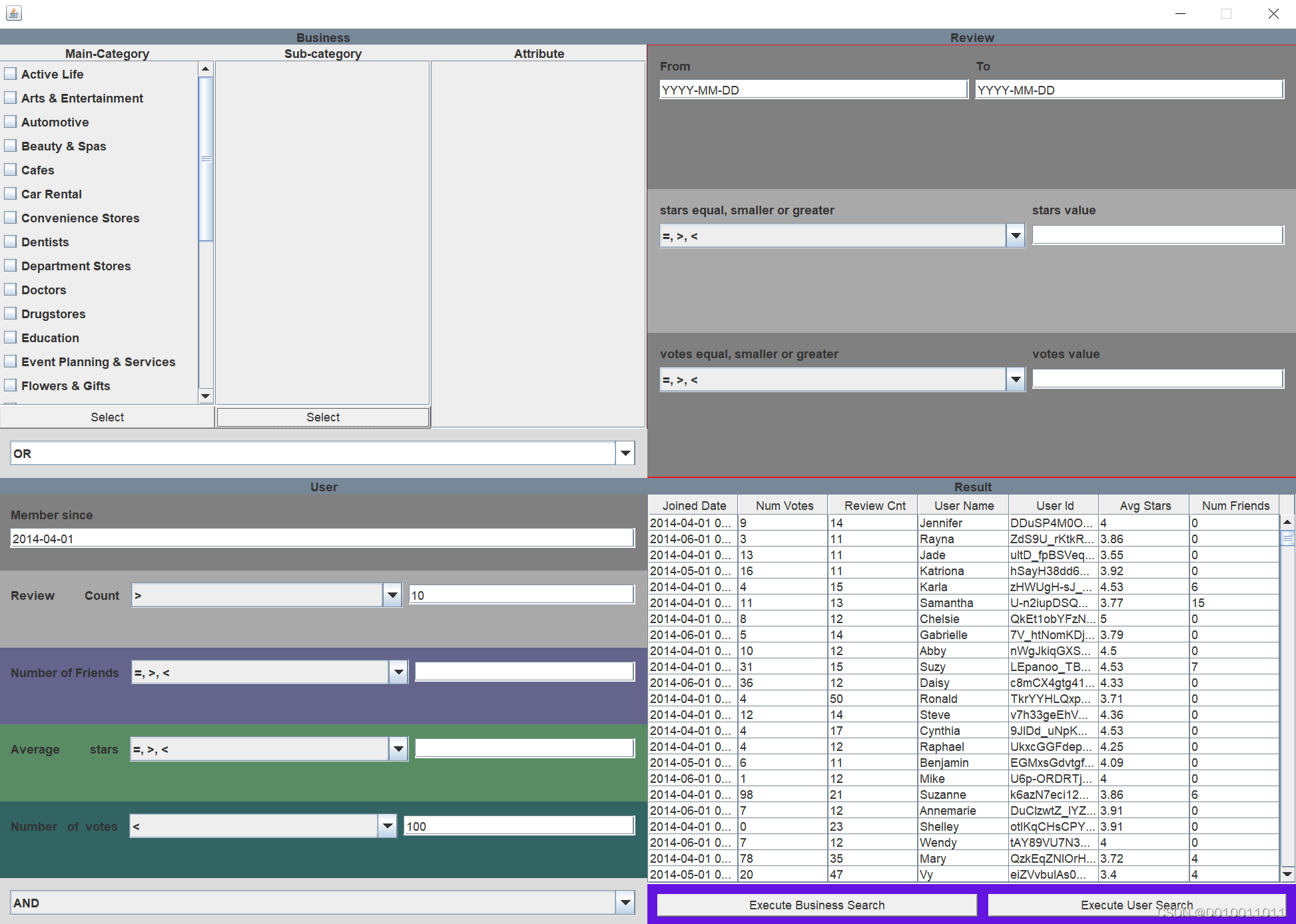This screenshot has width=1296, height=924.
Task: Toggle the Dentists checkbox
Action: coord(11,242)
